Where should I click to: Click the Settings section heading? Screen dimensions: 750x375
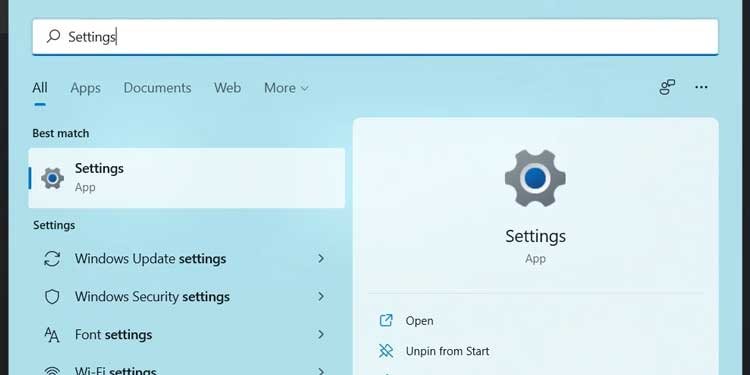(x=54, y=225)
